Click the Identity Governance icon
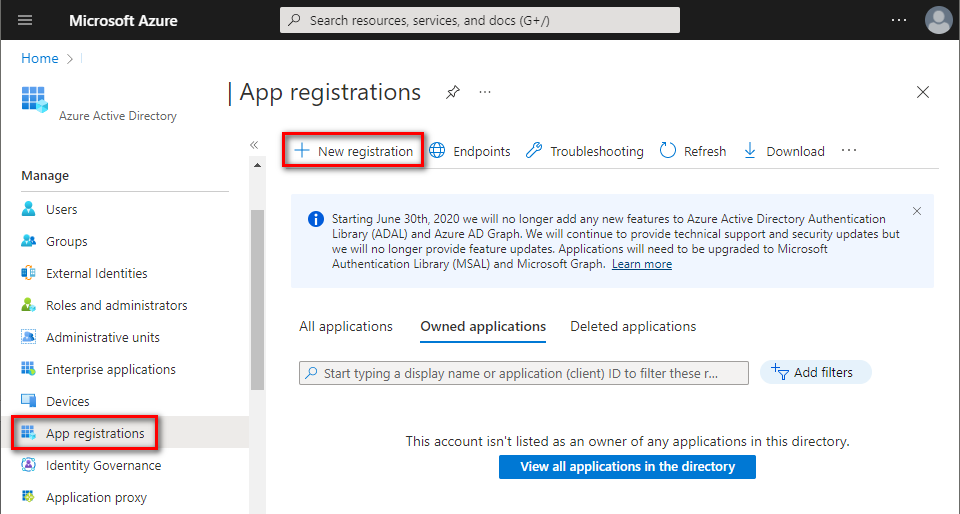 [28, 465]
